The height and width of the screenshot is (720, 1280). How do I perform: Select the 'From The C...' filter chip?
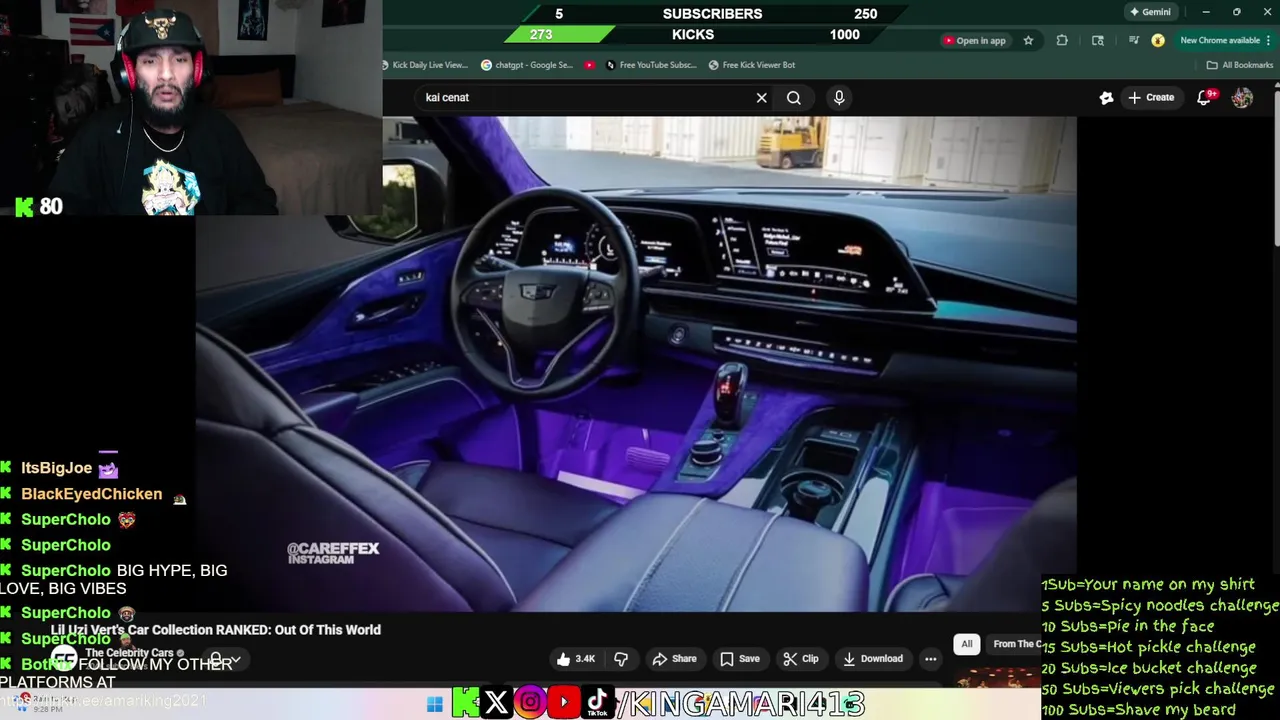click(1015, 644)
